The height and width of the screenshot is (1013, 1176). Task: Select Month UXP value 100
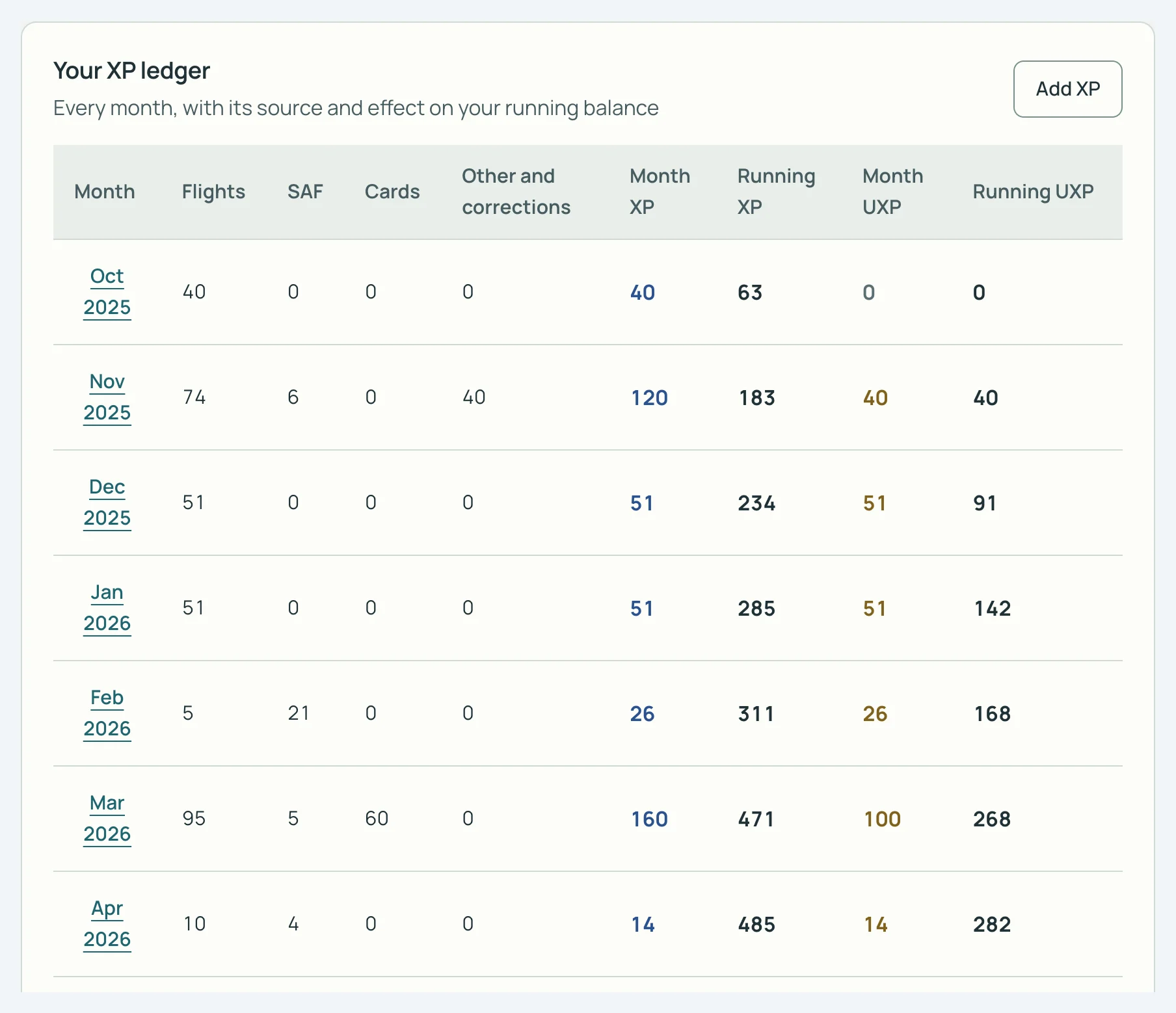click(x=882, y=819)
